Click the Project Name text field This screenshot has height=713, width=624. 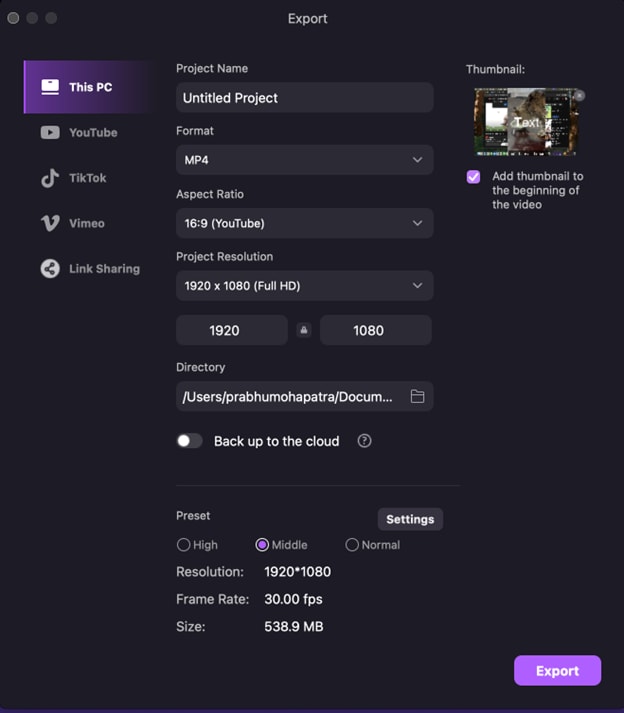tap(304, 98)
